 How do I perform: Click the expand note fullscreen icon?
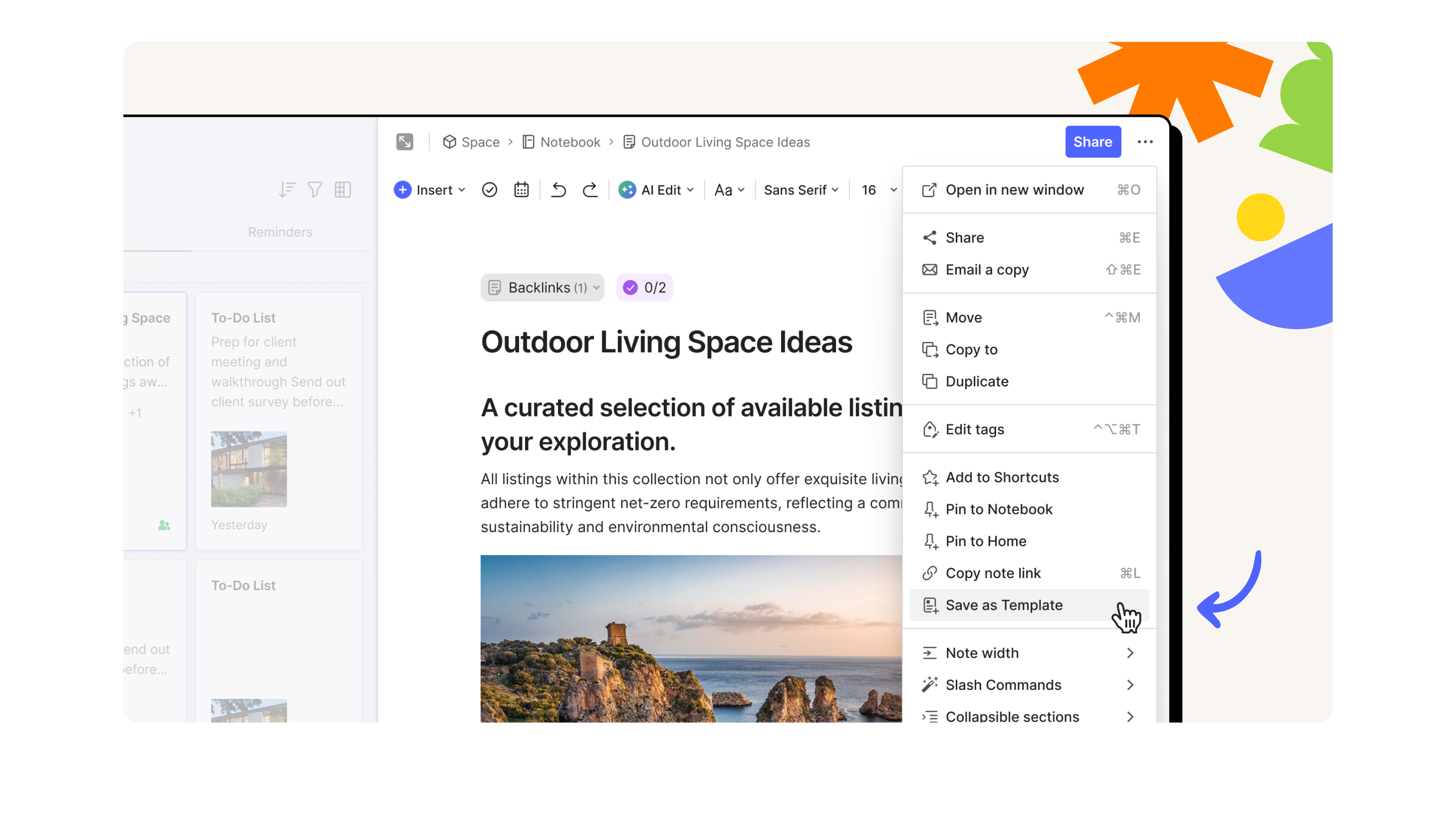coord(405,142)
